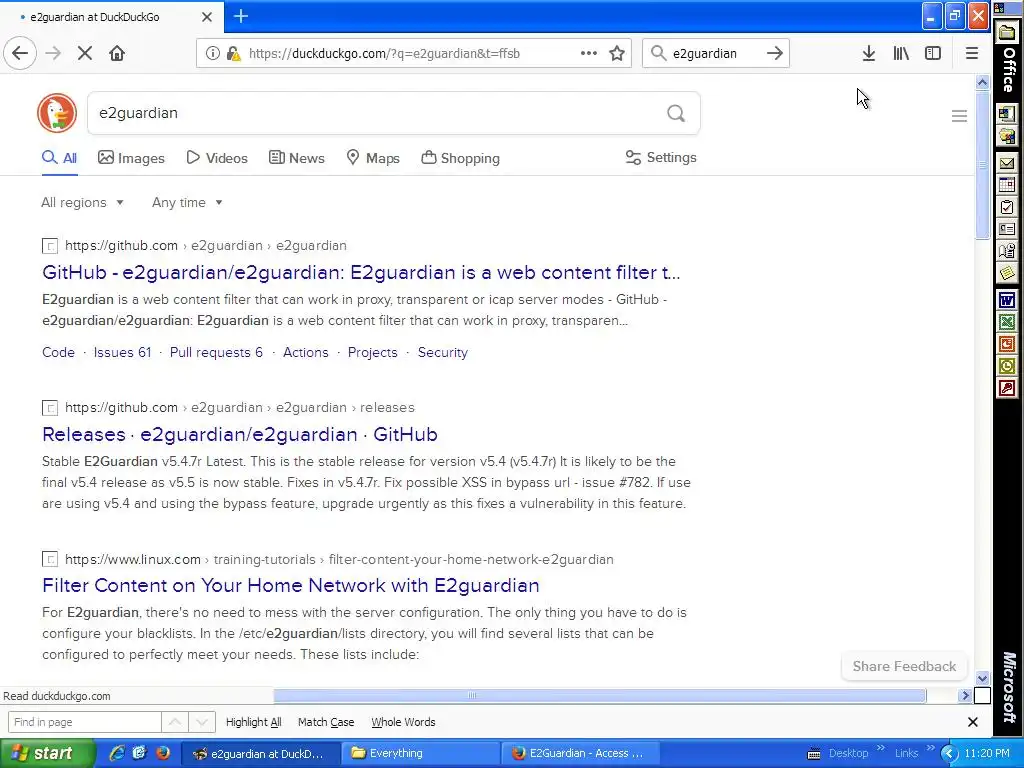Screen dimensions: 1024x768
Task: Click the Share Feedback button
Action: pyautogui.click(x=904, y=666)
